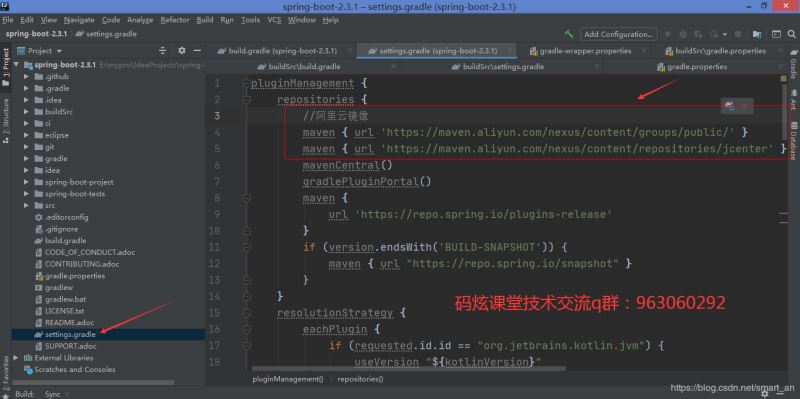800x399 pixels.
Task: Select LICENSE.txt in project tree
Action: [108, 311]
